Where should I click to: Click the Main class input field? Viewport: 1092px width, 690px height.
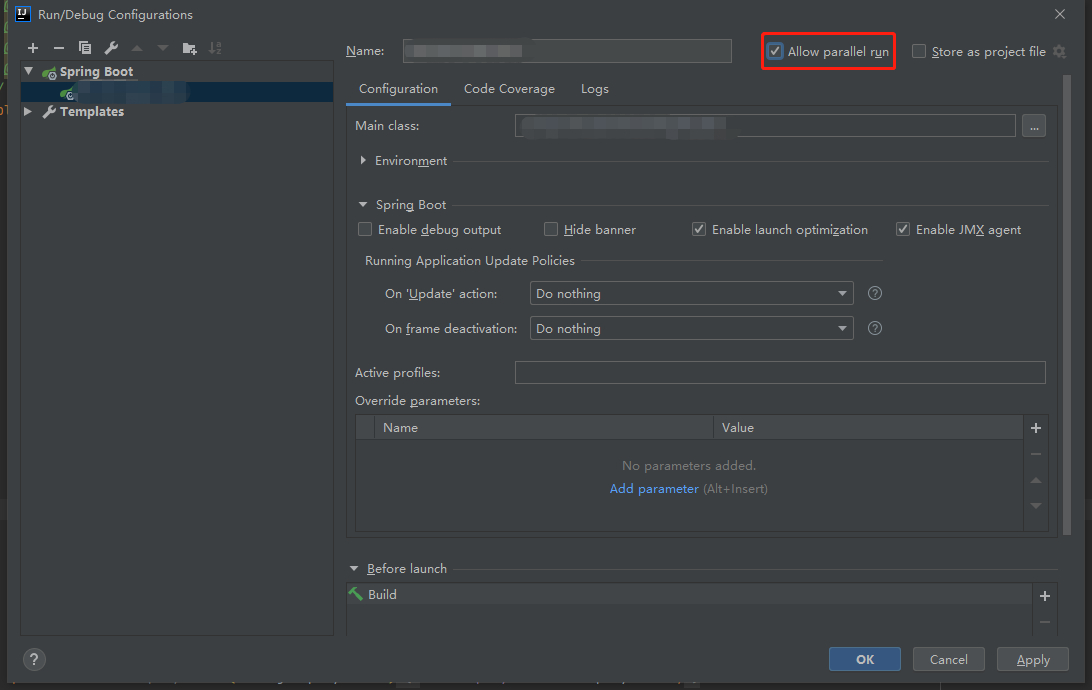tap(765, 126)
